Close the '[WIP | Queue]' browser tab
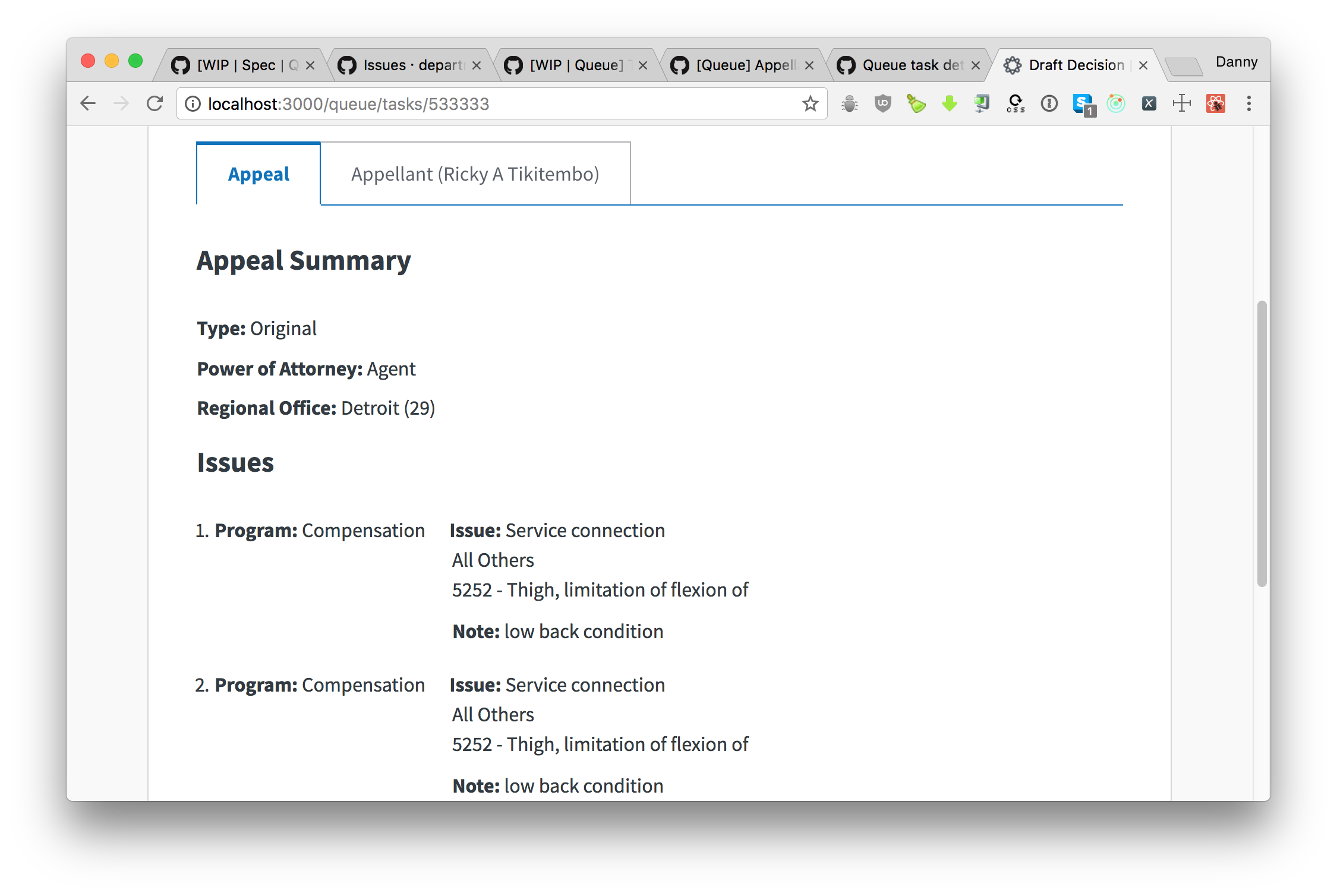The image size is (1337, 896). click(x=643, y=65)
